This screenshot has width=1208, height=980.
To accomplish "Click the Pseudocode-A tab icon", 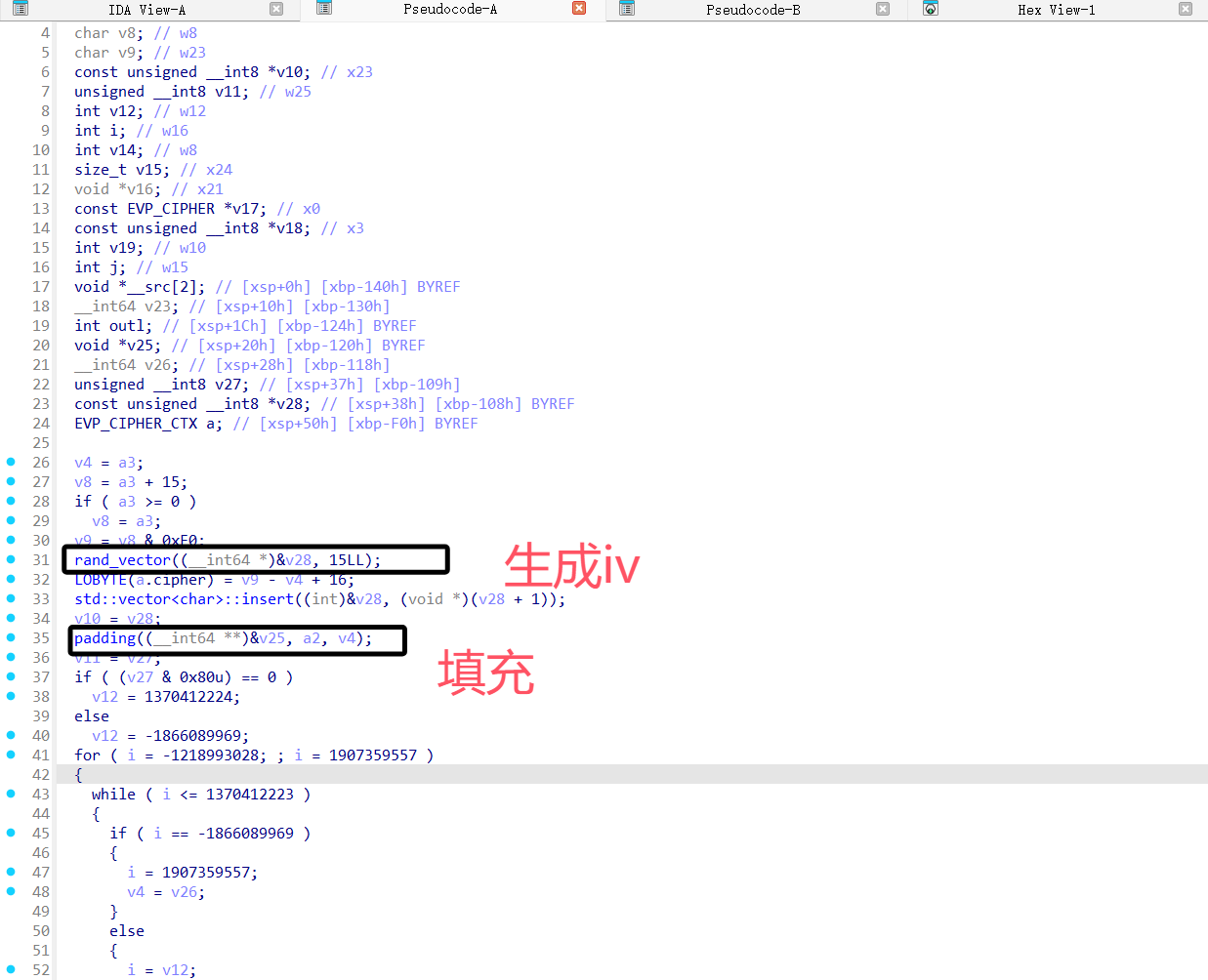I will [x=325, y=9].
